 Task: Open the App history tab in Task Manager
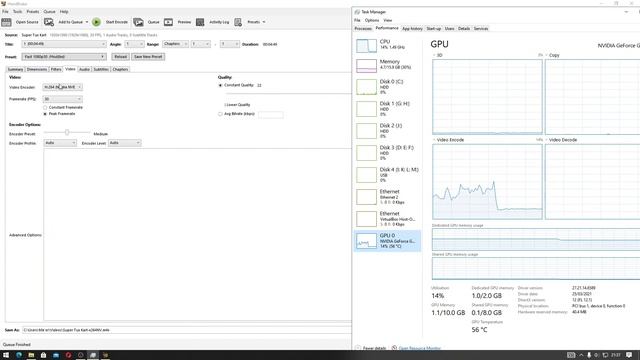pos(412,29)
